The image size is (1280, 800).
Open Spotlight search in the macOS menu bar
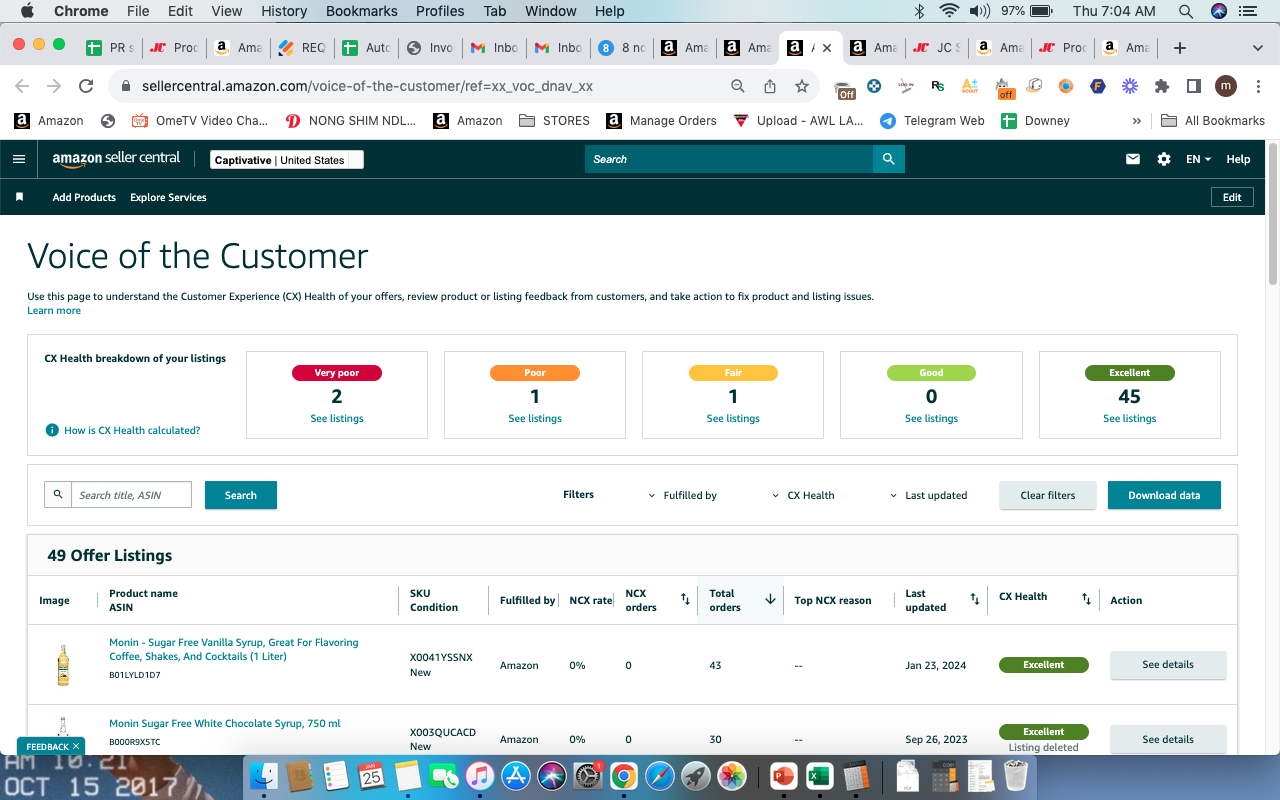[x=1186, y=11]
